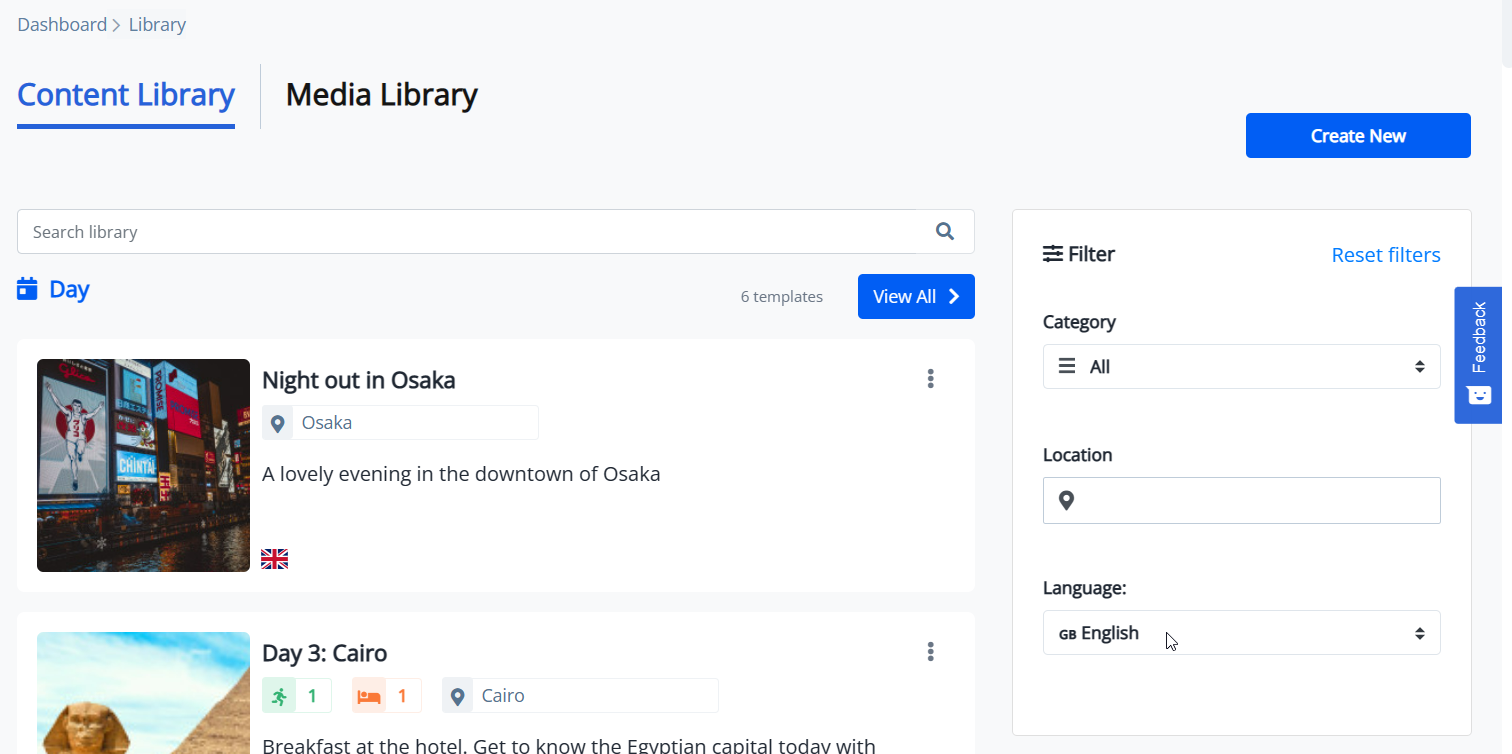Click Reset filters link

[x=1386, y=255]
